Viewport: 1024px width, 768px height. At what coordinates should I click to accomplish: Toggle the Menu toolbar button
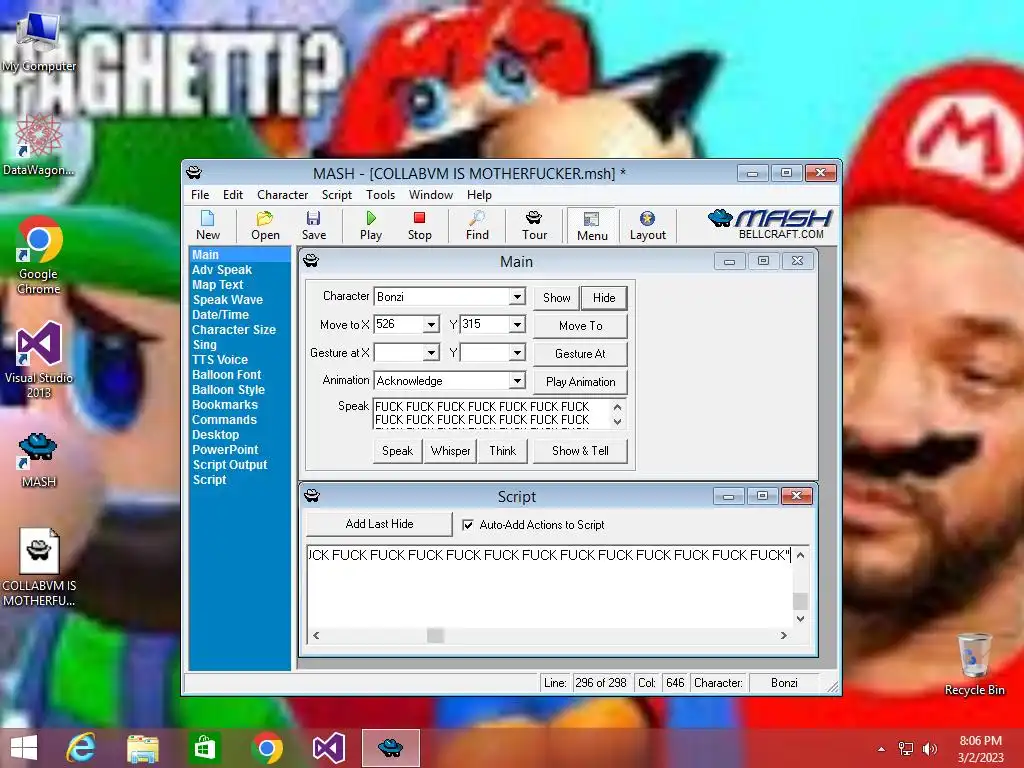[592, 226]
